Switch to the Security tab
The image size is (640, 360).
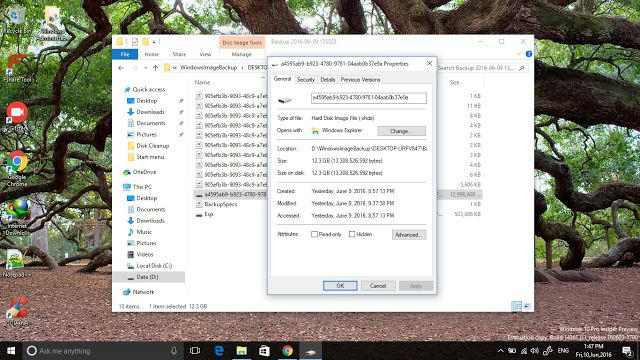tap(305, 80)
